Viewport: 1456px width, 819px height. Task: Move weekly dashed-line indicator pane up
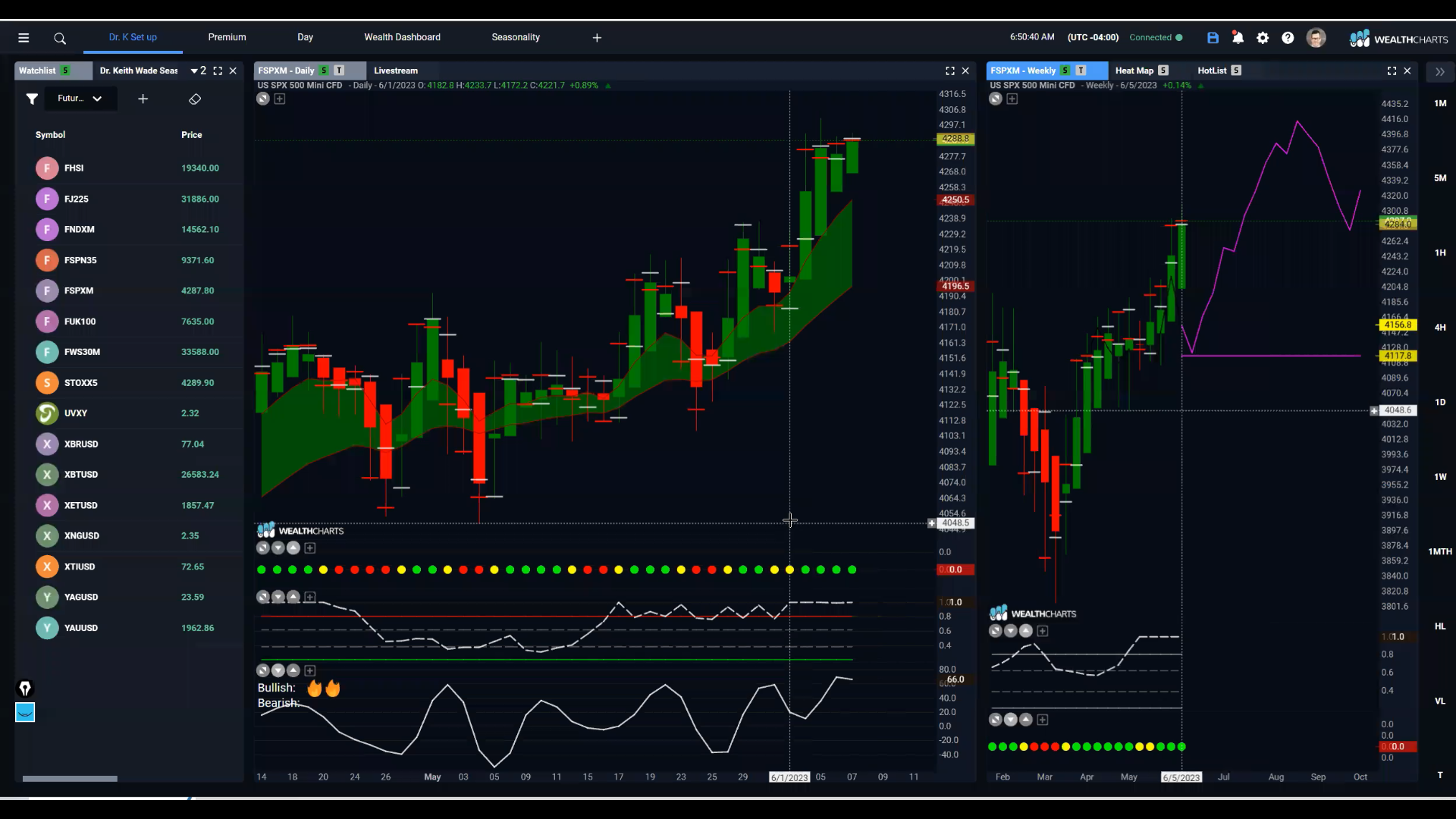coord(1026,631)
